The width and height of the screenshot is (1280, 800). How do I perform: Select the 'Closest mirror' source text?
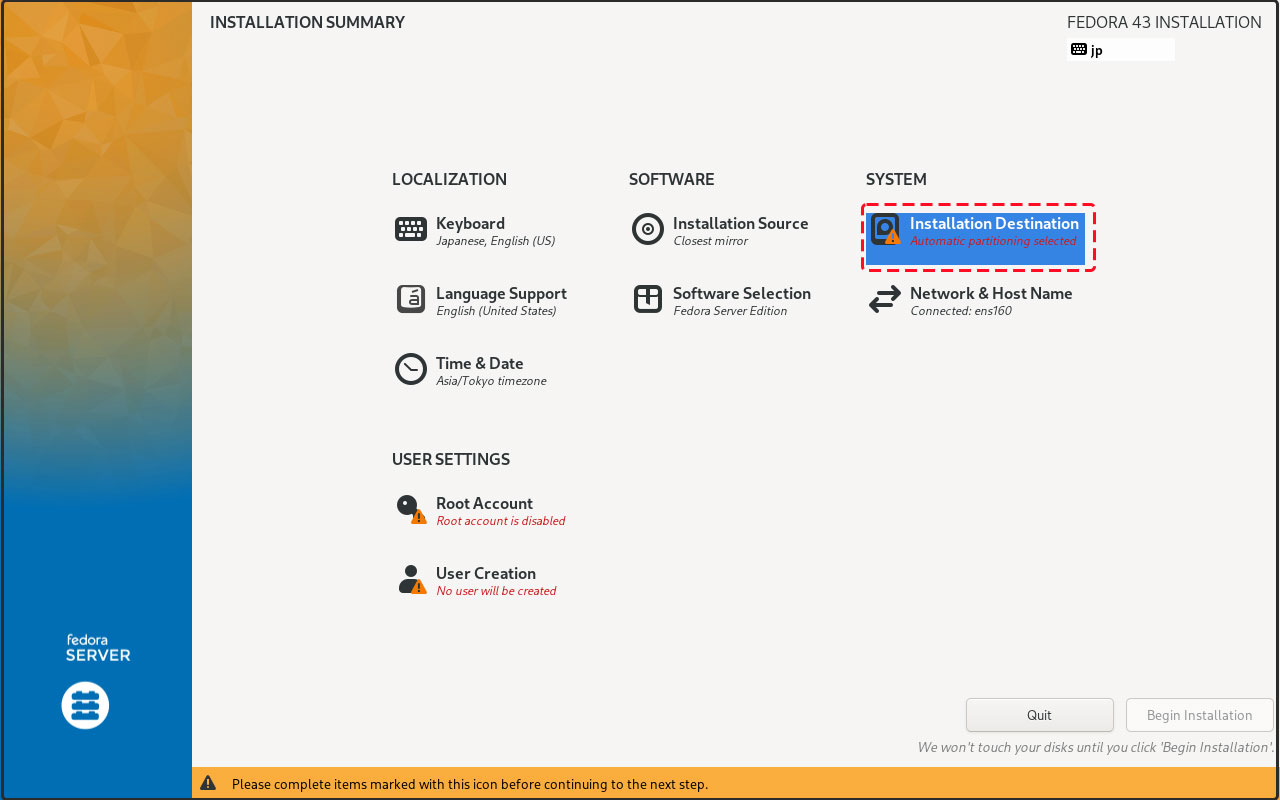pos(710,241)
